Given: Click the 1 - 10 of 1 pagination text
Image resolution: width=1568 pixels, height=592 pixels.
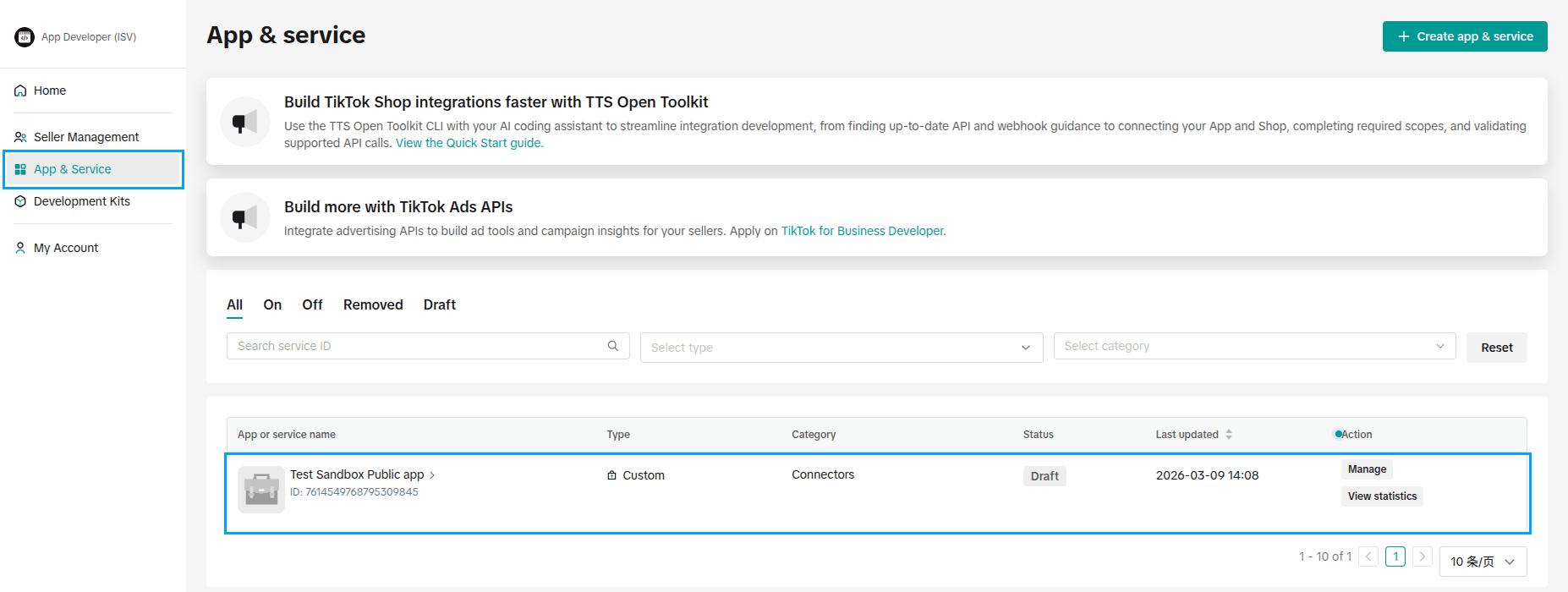Looking at the screenshot, I should tap(1325, 556).
